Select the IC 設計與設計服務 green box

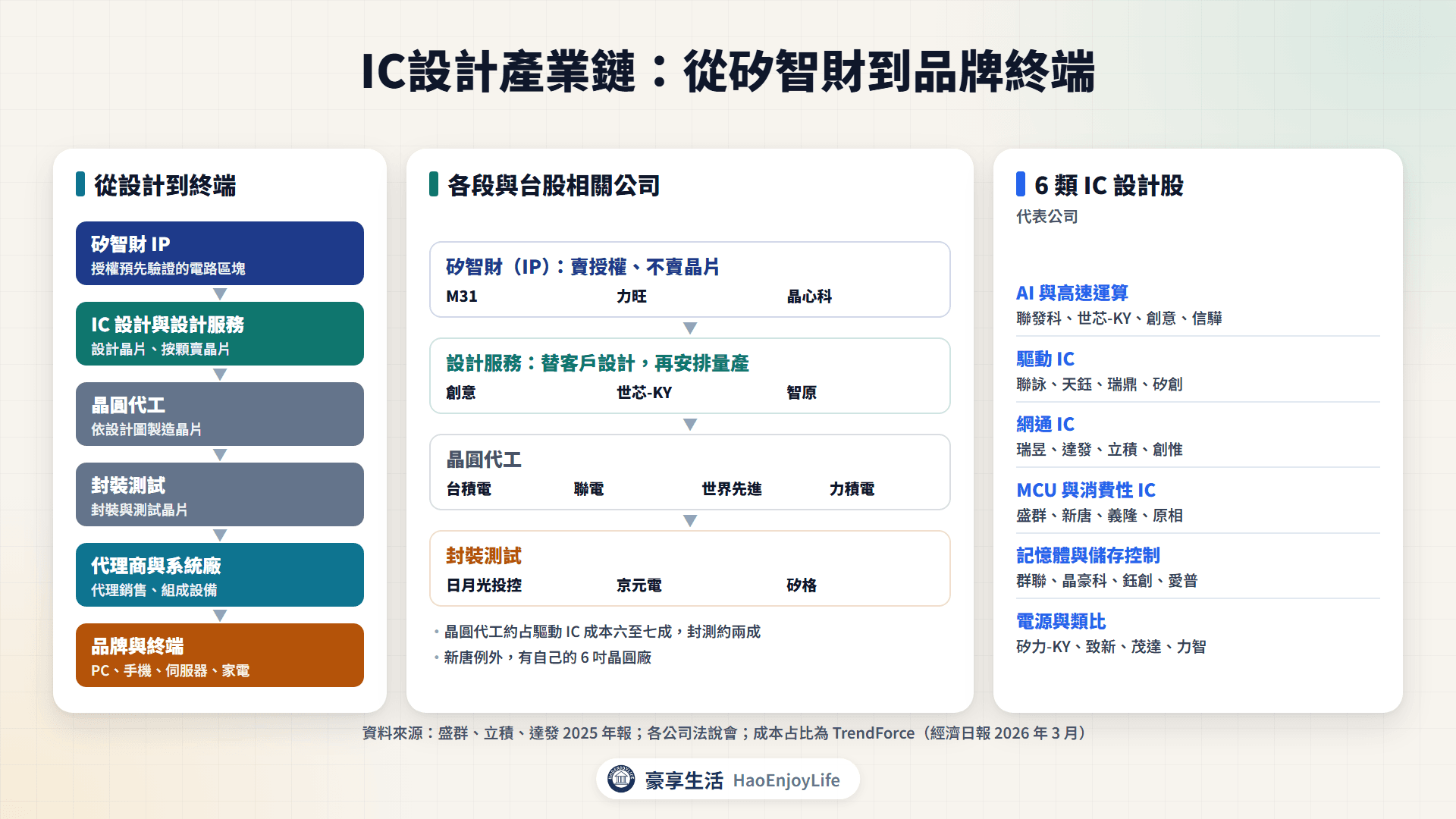220,334
